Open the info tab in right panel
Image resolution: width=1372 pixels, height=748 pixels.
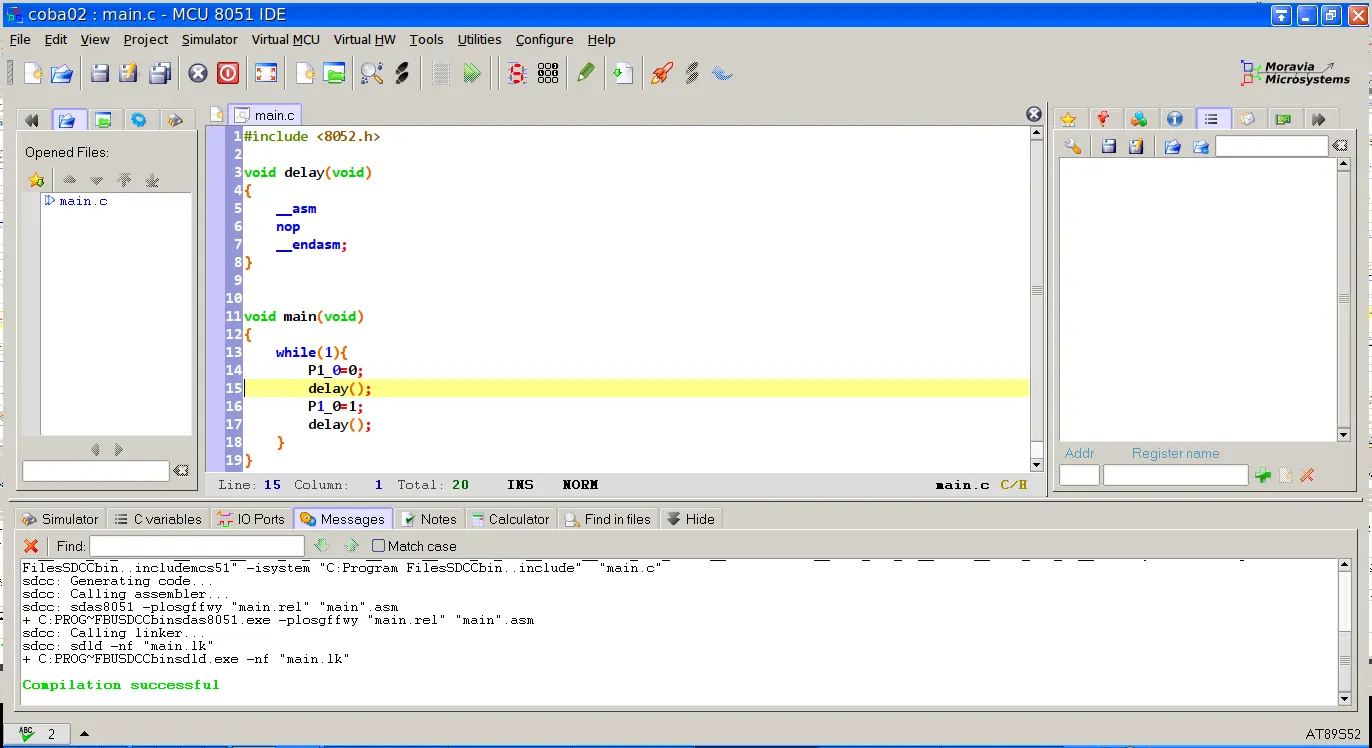pyautogui.click(x=1175, y=119)
